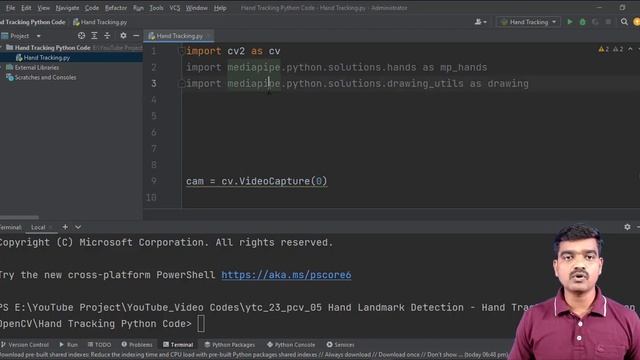Image resolution: width=640 pixels, height=360 pixels.
Task: Open the Project view selector dropdown
Action: coord(38,36)
